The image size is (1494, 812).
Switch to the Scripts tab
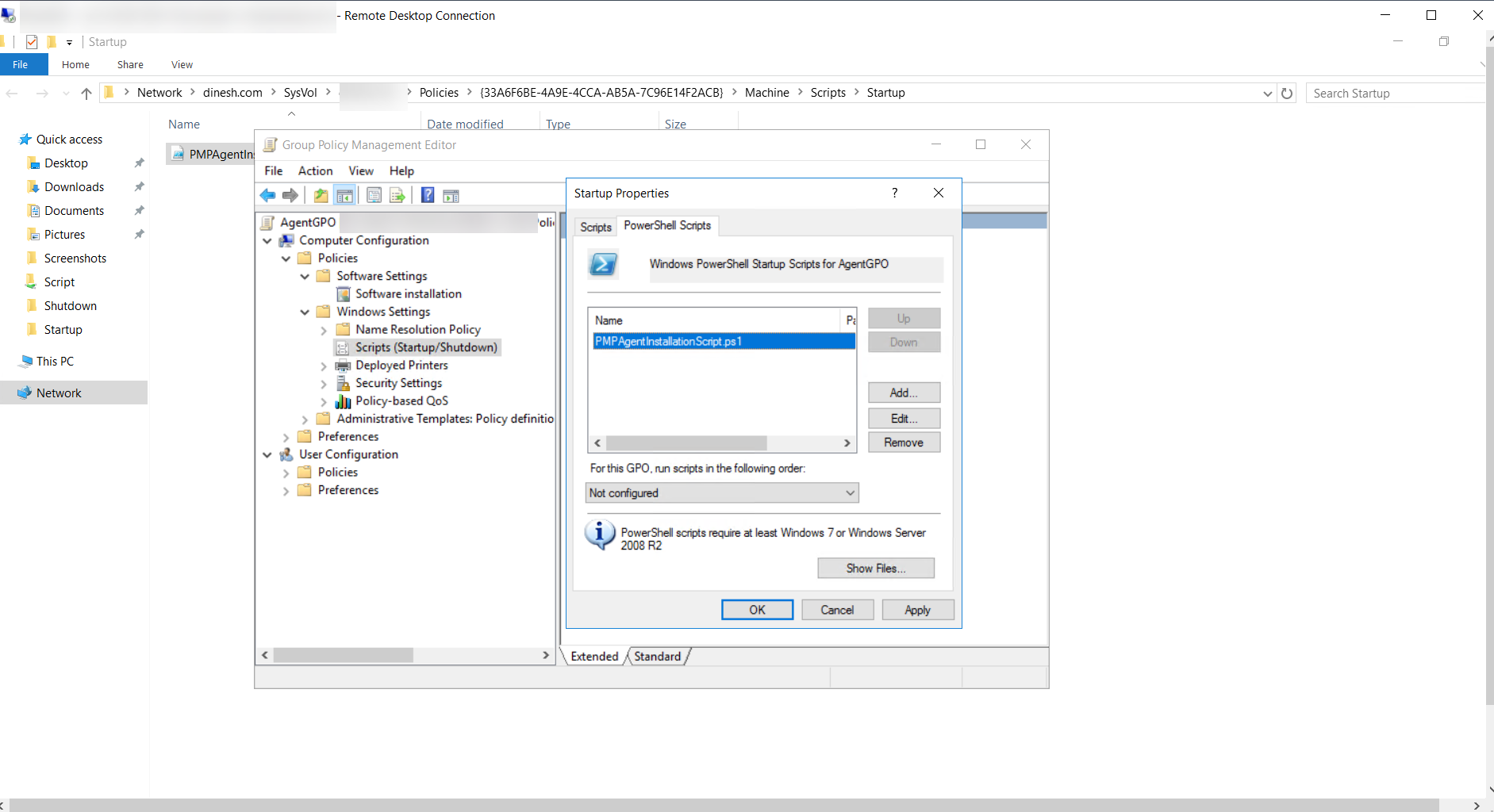click(595, 227)
